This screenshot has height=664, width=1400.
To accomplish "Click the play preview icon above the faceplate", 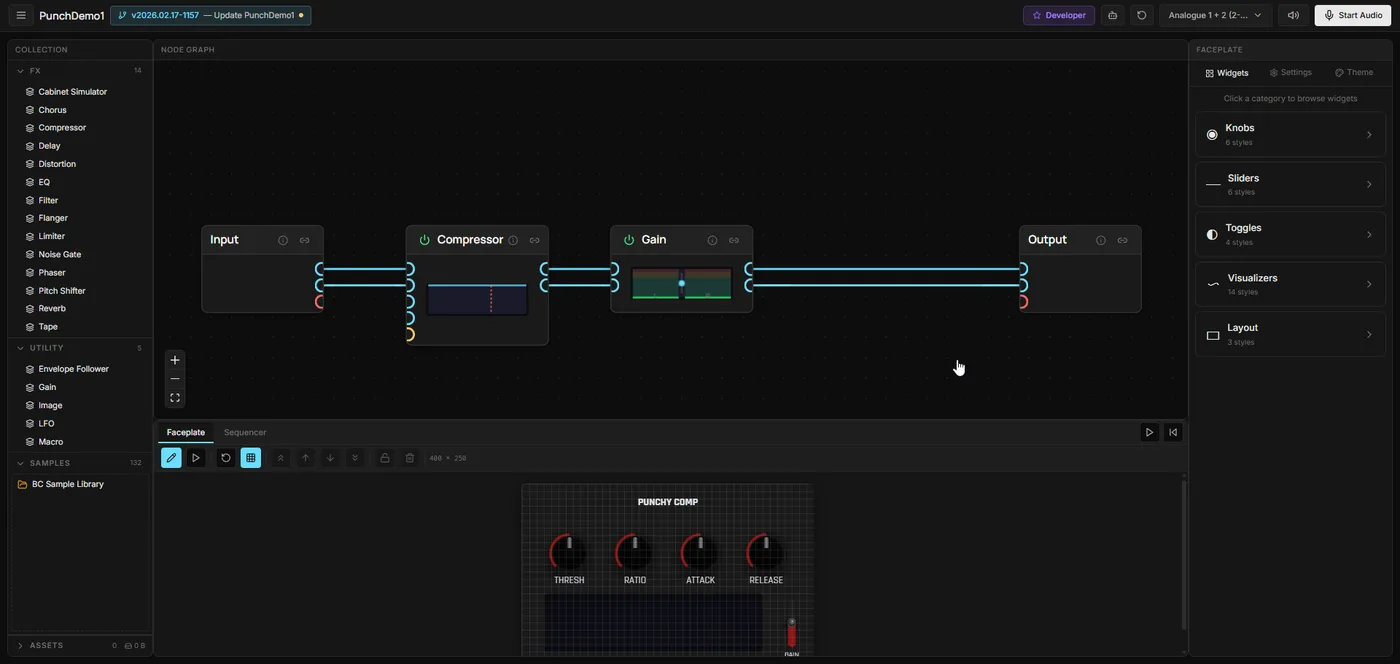I will coord(1146,430).
